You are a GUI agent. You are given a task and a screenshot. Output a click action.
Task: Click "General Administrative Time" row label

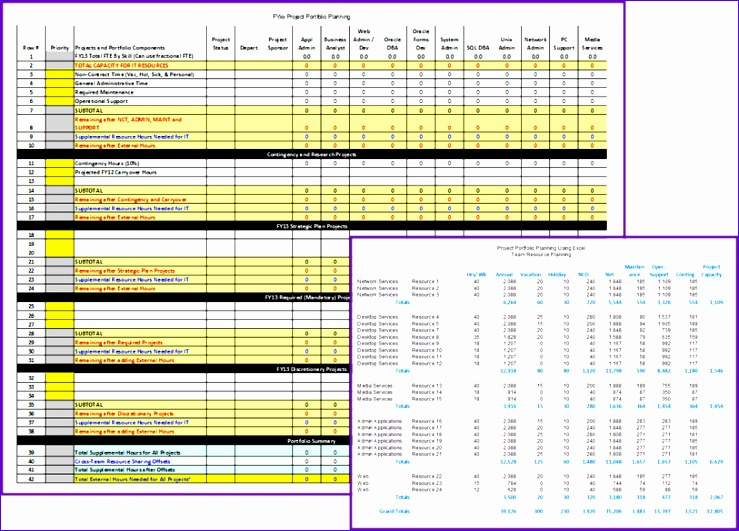pyautogui.click(x=111, y=83)
